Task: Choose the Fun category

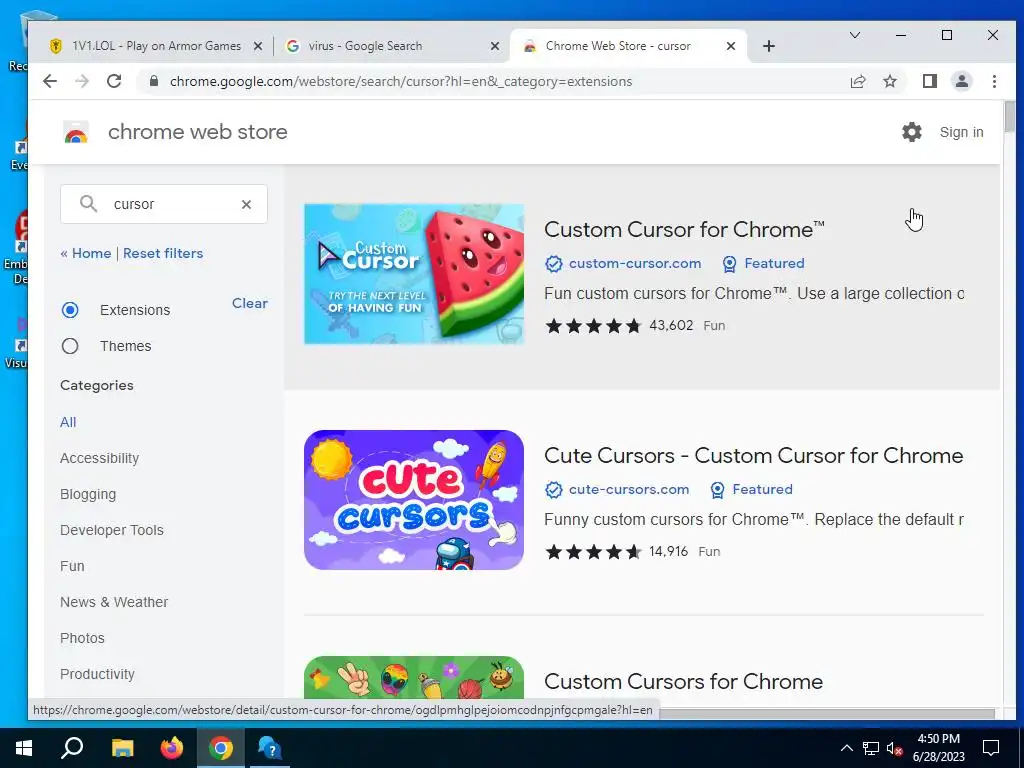Action: [72, 566]
